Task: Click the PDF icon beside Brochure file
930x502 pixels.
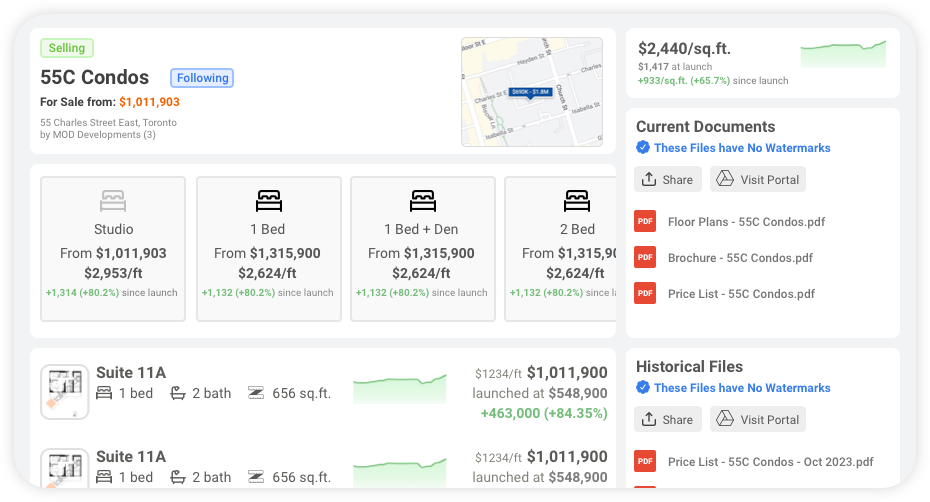Action: 645,258
